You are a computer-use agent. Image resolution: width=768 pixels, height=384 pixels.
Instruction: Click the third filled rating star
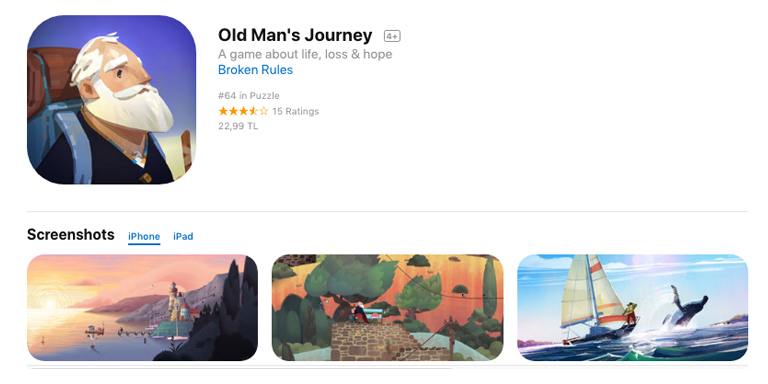(x=243, y=111)
